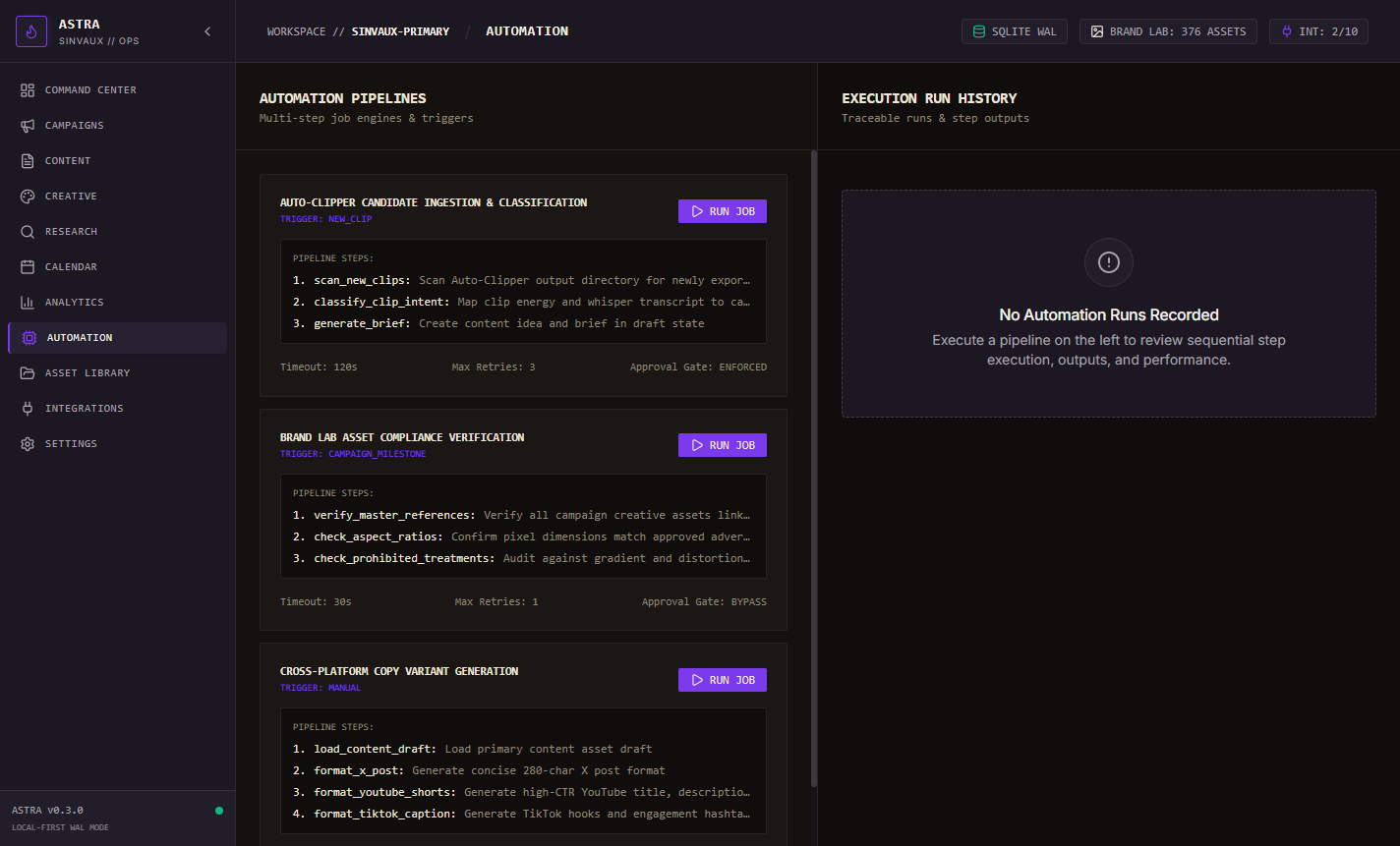Click the SQLite WAL database icon

[978, 31]
